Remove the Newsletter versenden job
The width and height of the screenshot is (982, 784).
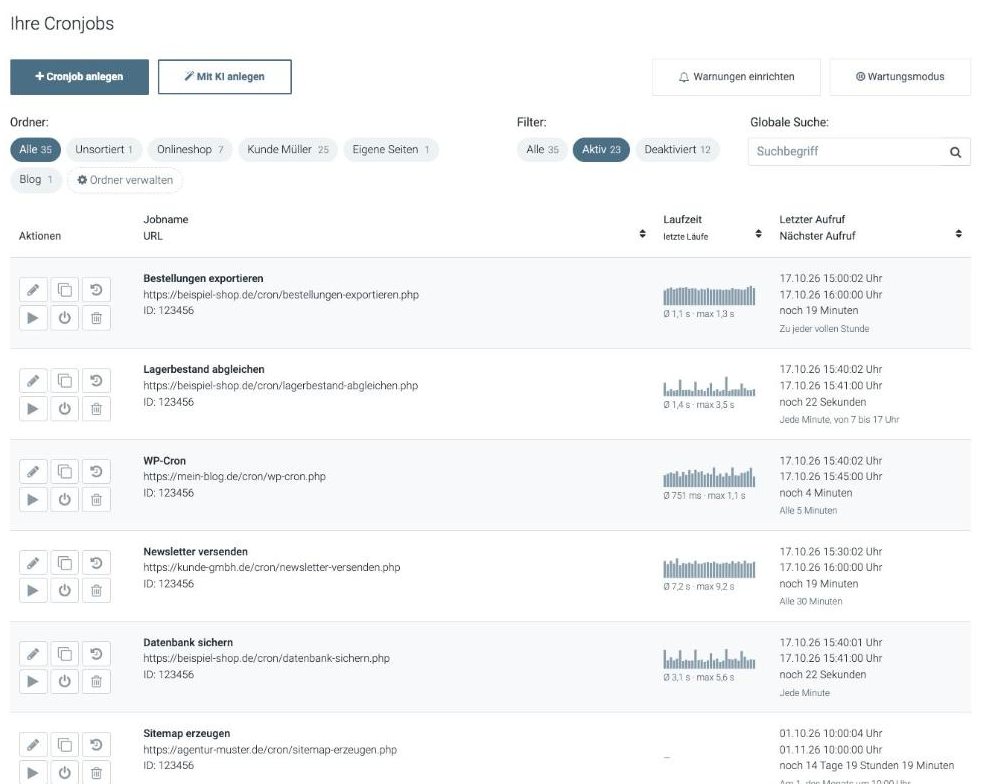click(96, 591)
